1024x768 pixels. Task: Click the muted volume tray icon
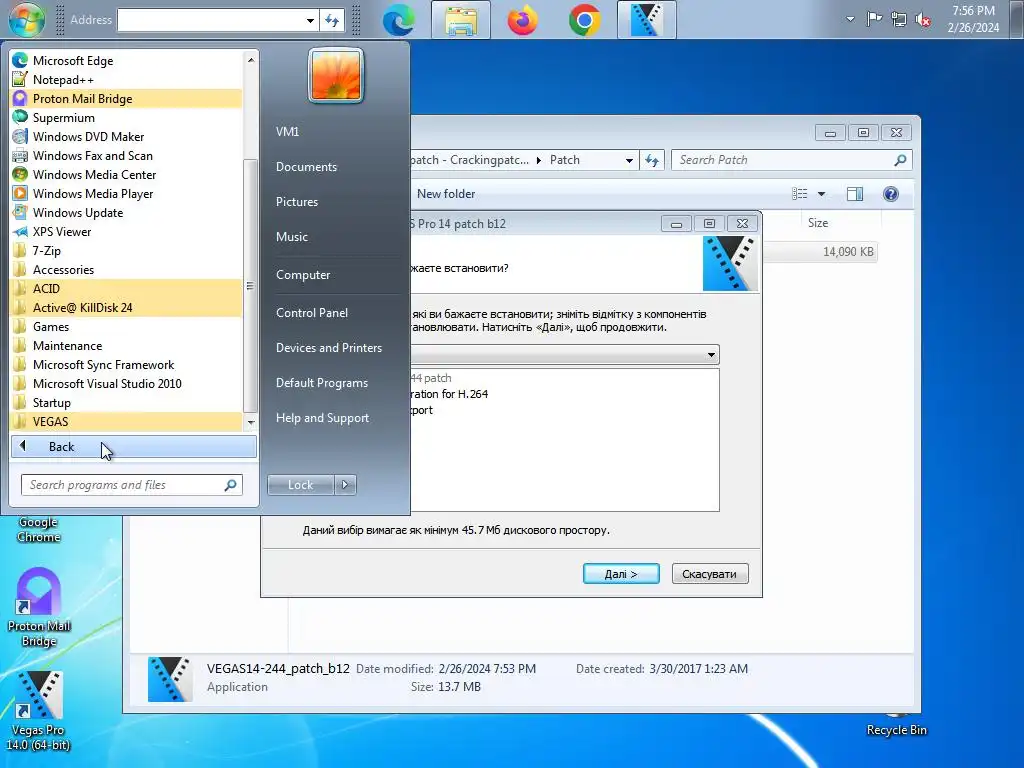(x=923, y=20)
